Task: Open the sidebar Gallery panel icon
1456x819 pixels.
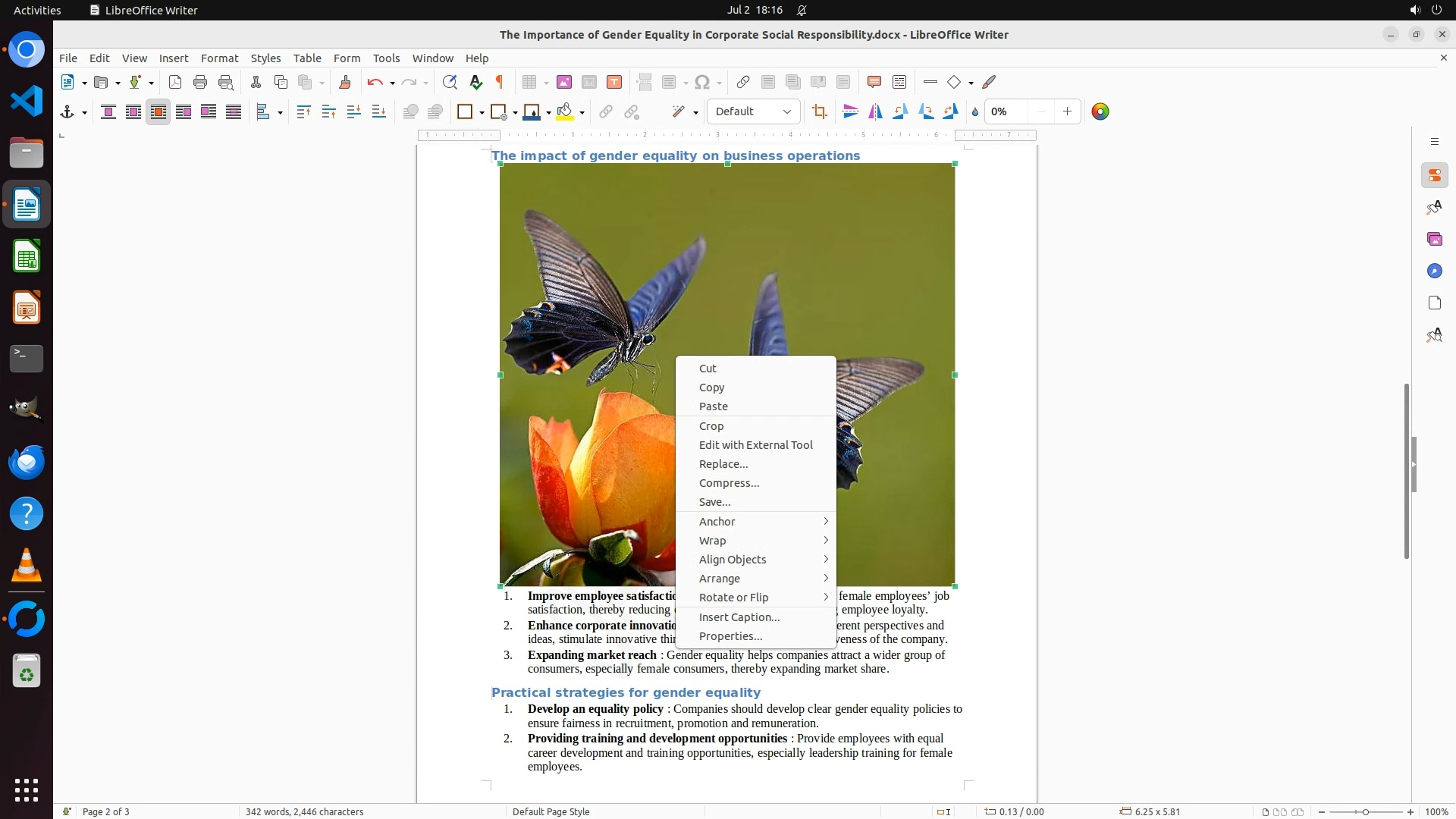Action: 1434,240
